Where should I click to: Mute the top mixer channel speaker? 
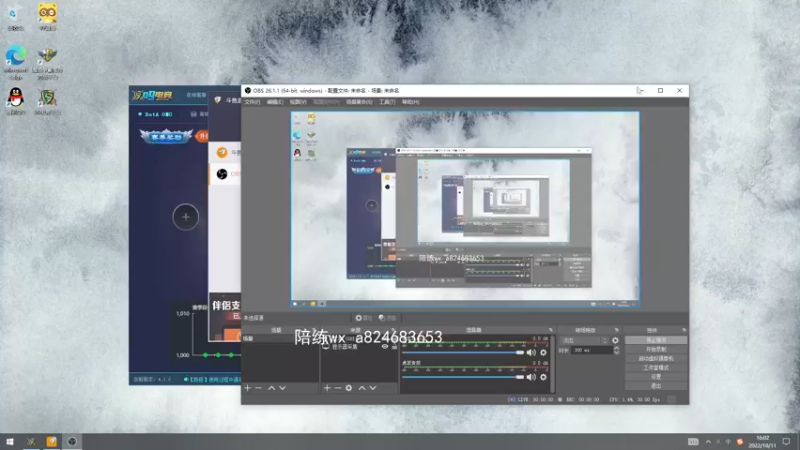click(x=531, y=353)
